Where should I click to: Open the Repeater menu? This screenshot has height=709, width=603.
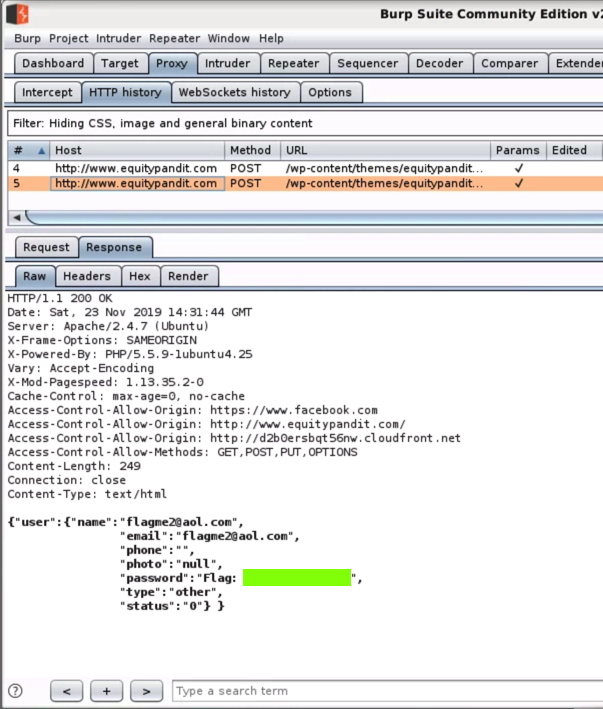point(174,38)
